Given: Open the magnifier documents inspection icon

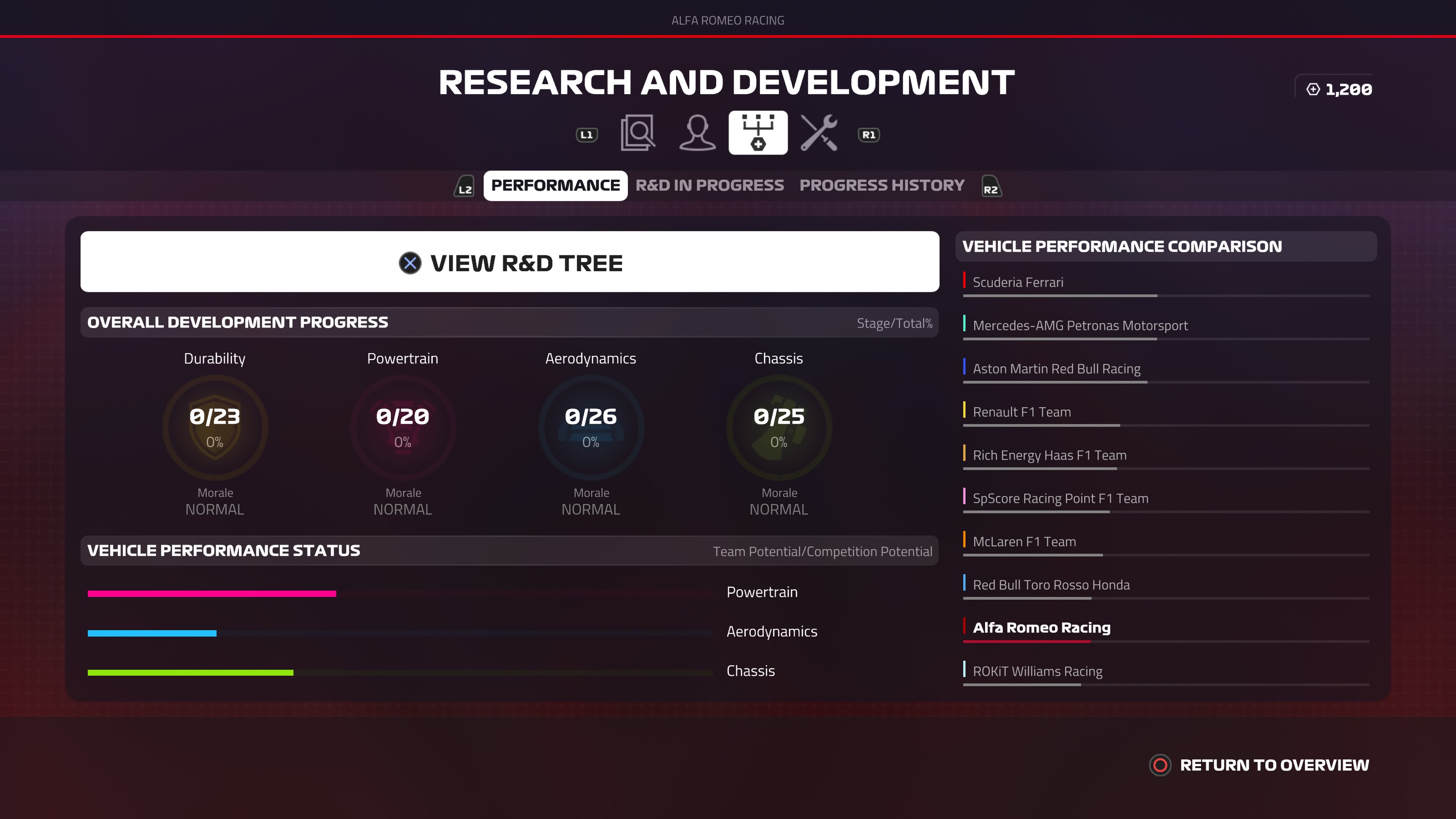Looking at the screenshot, I should (x=637, y=133).
